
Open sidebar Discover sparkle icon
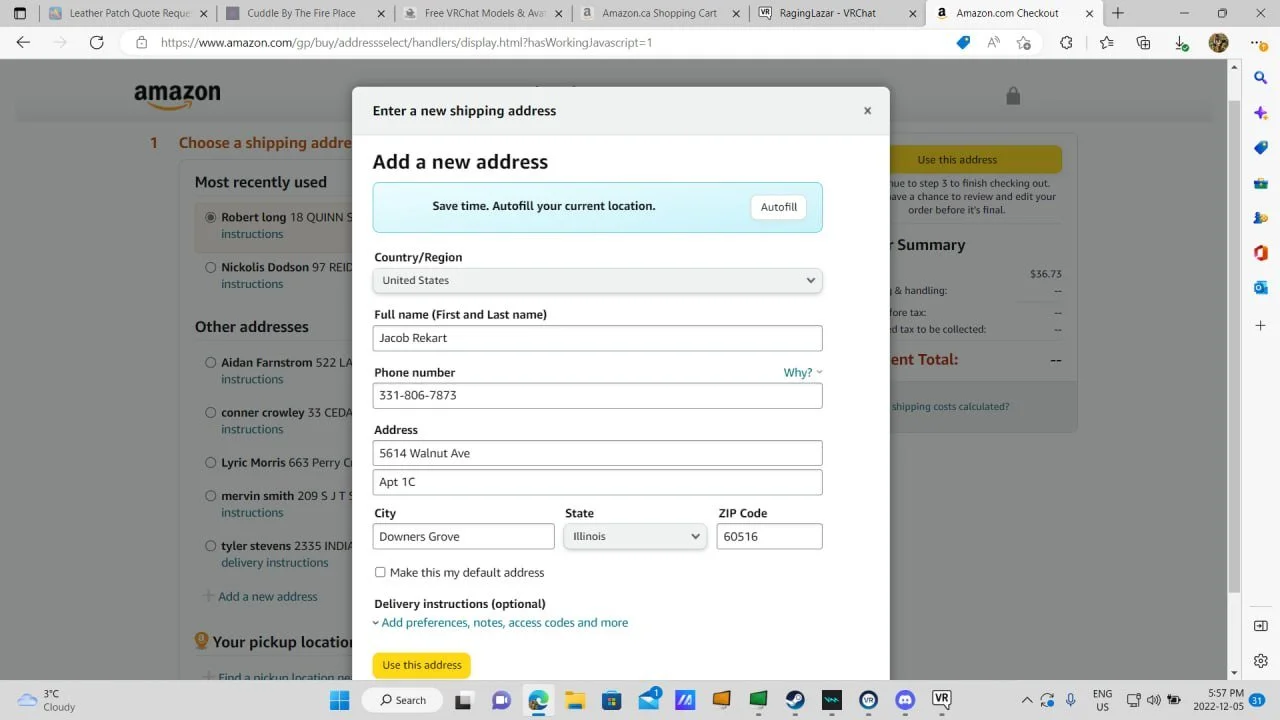point(1260,112)
